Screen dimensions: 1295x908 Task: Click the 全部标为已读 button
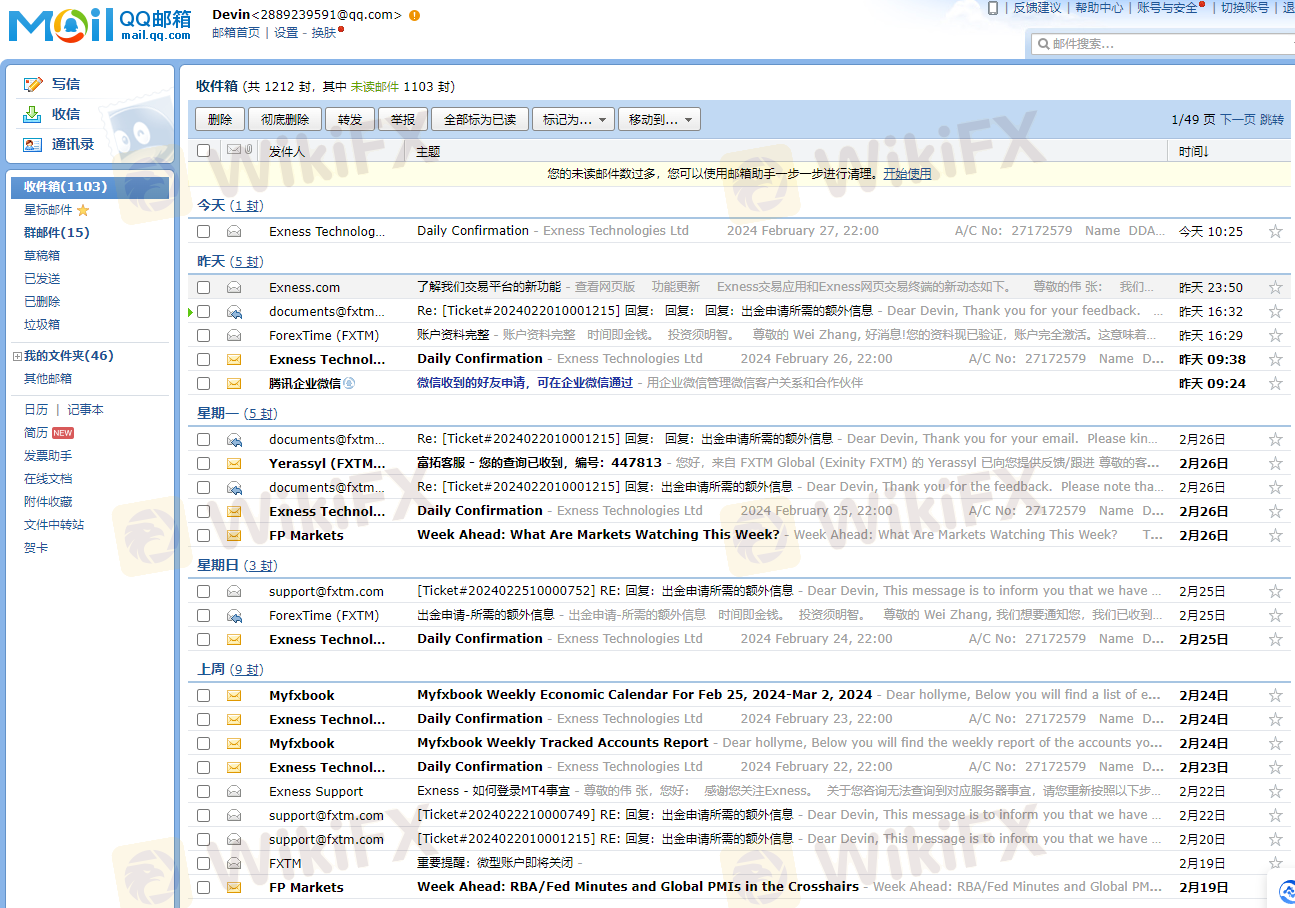(x=480, y=120)
